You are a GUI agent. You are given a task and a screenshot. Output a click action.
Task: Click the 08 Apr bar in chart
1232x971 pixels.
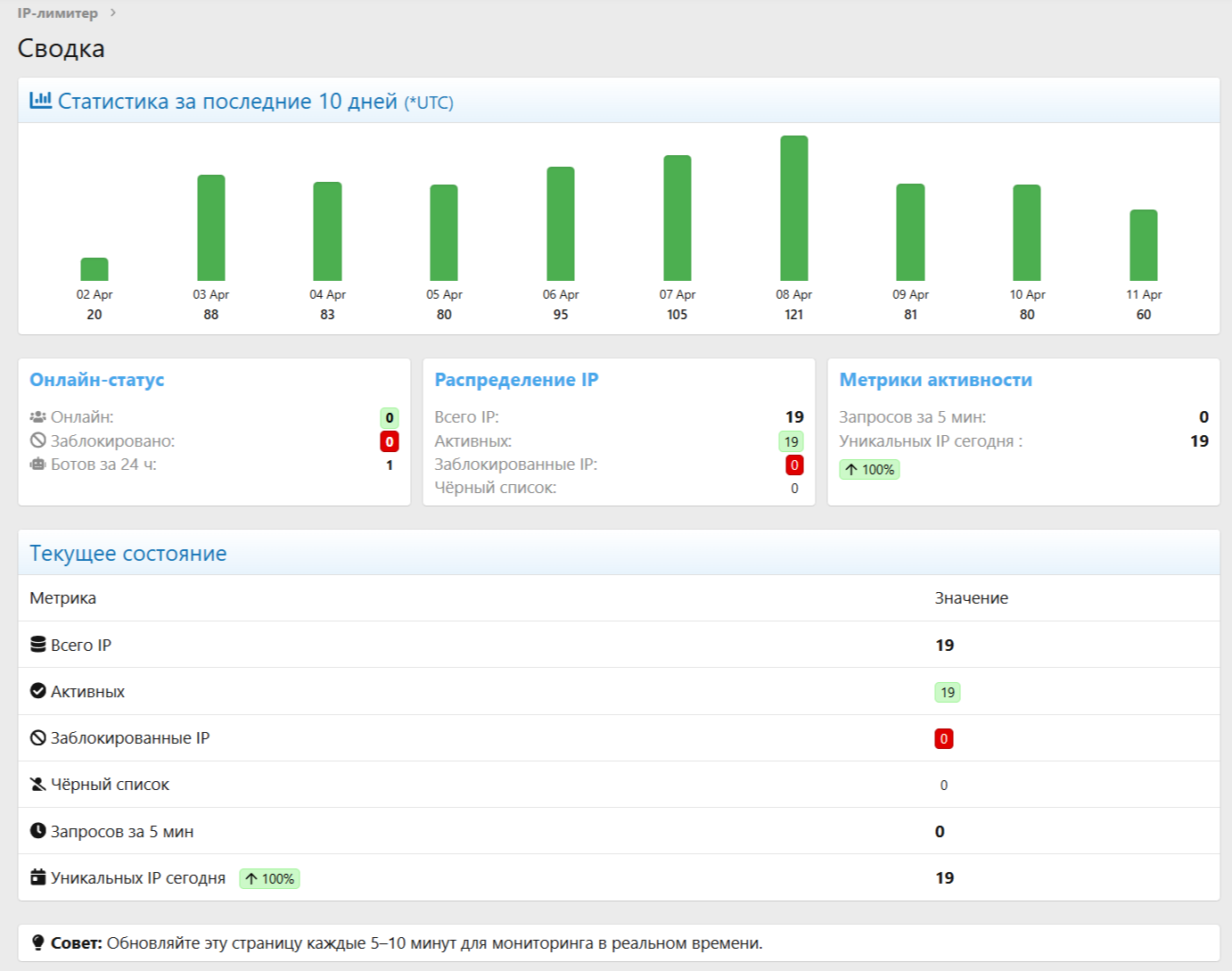pos(794,208)
